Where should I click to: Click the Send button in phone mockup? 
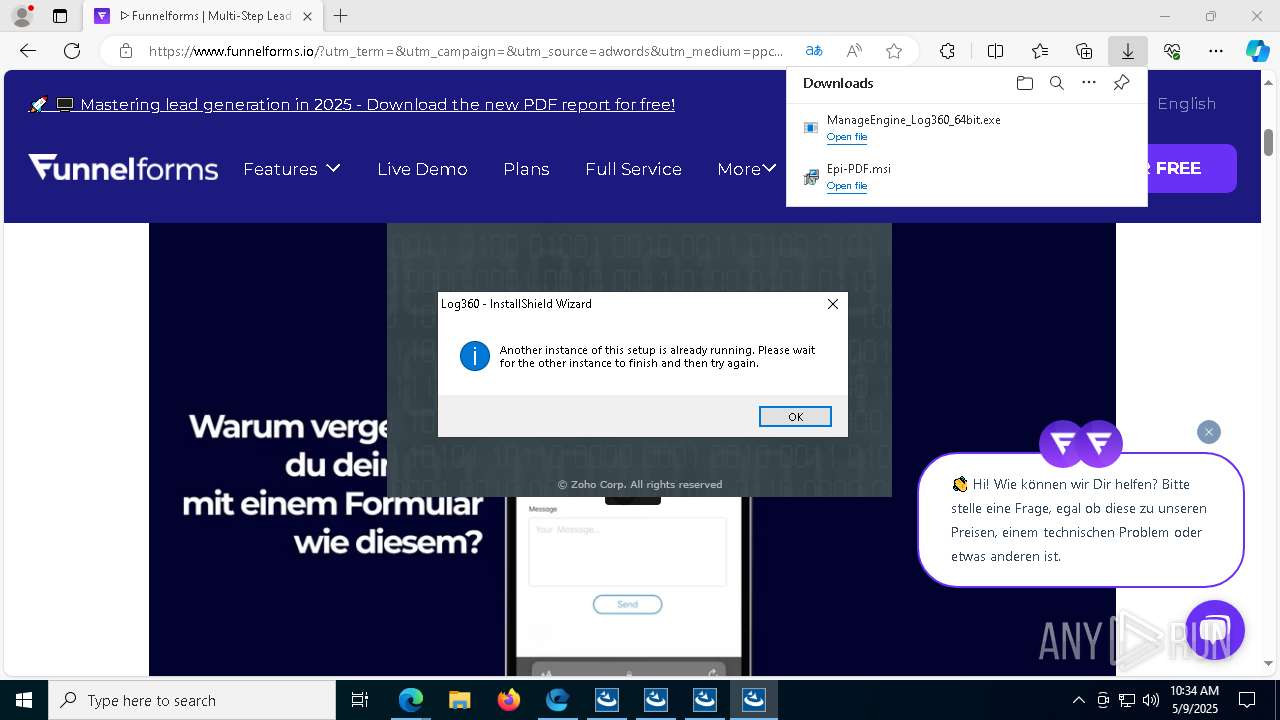click(x=627, y=604)
